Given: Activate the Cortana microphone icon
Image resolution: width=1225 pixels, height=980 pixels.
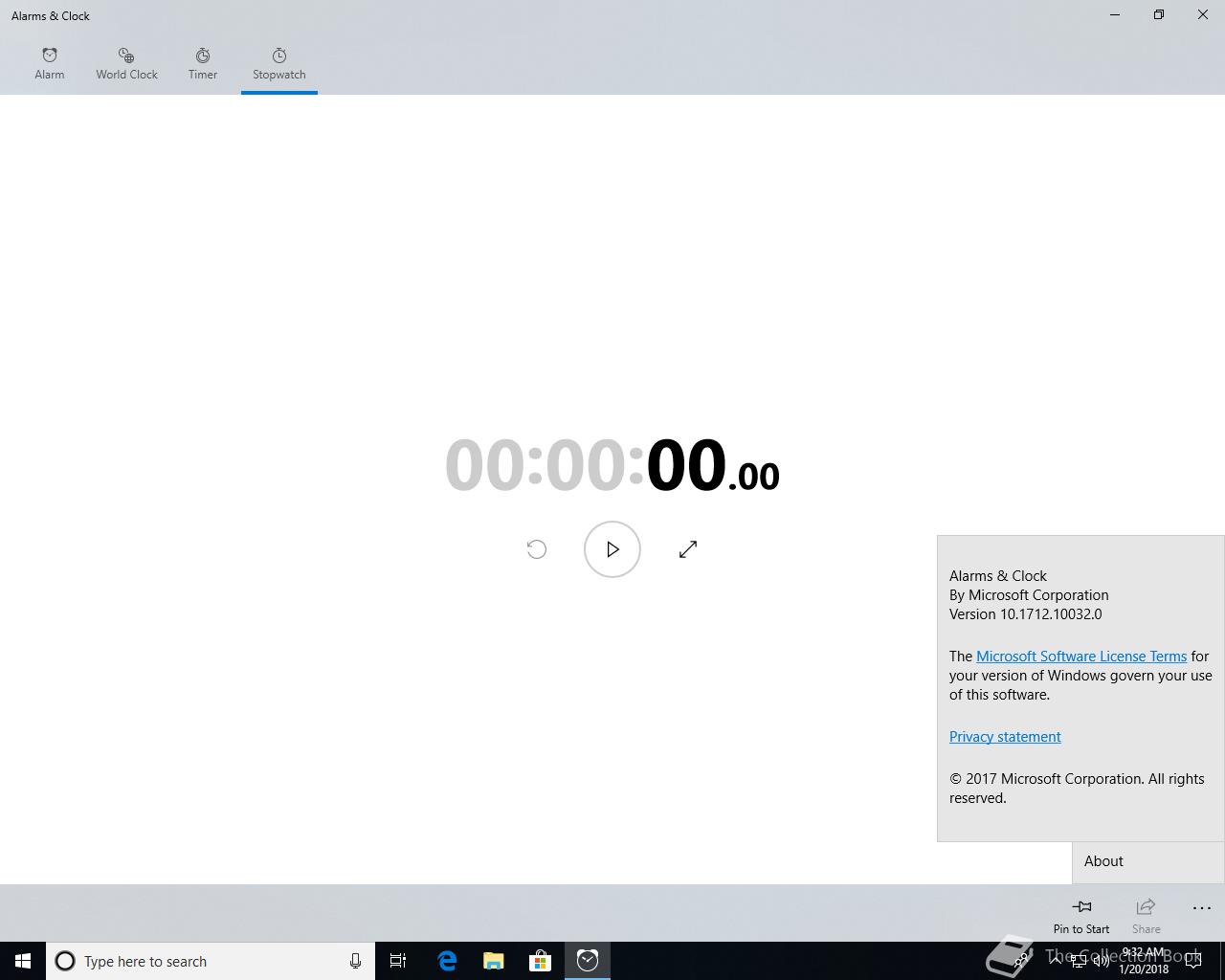Looking at the screenshot, I should [355, 961].
